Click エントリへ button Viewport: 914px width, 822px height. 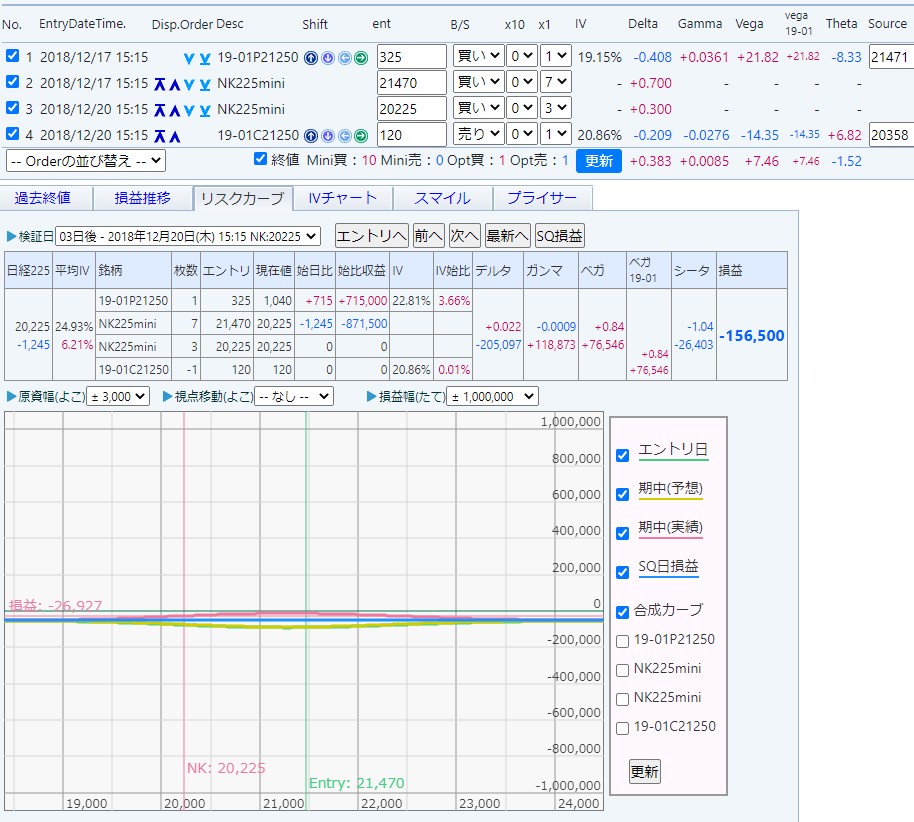click(x=372, y=236)
